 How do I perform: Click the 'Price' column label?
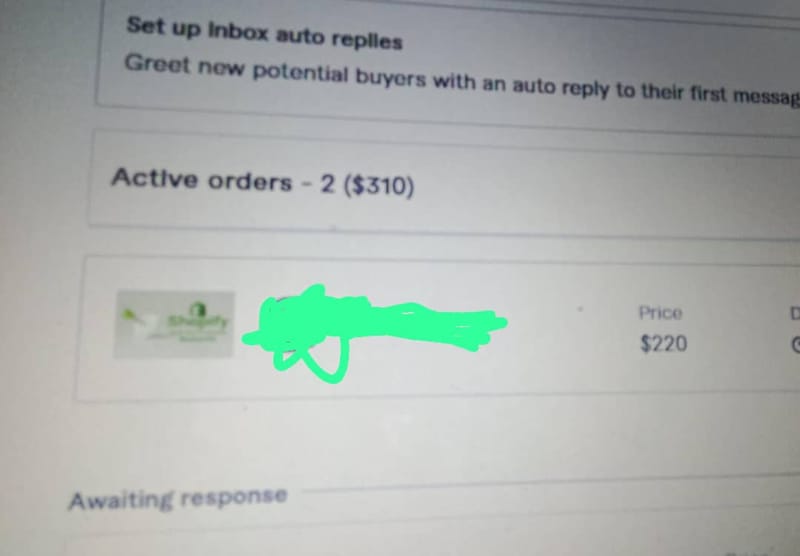660,313
